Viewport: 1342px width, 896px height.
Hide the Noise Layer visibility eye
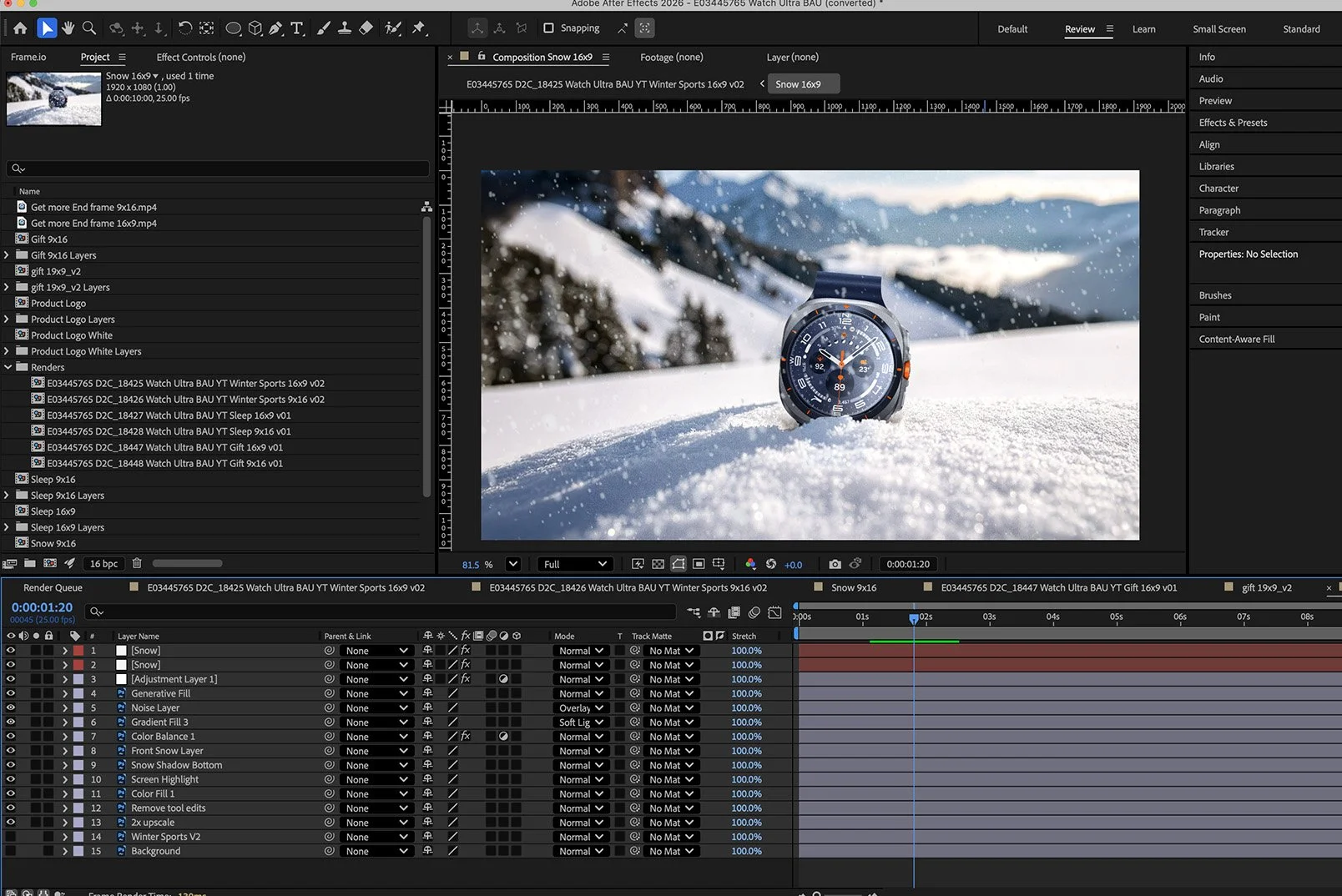pos(11,707)
